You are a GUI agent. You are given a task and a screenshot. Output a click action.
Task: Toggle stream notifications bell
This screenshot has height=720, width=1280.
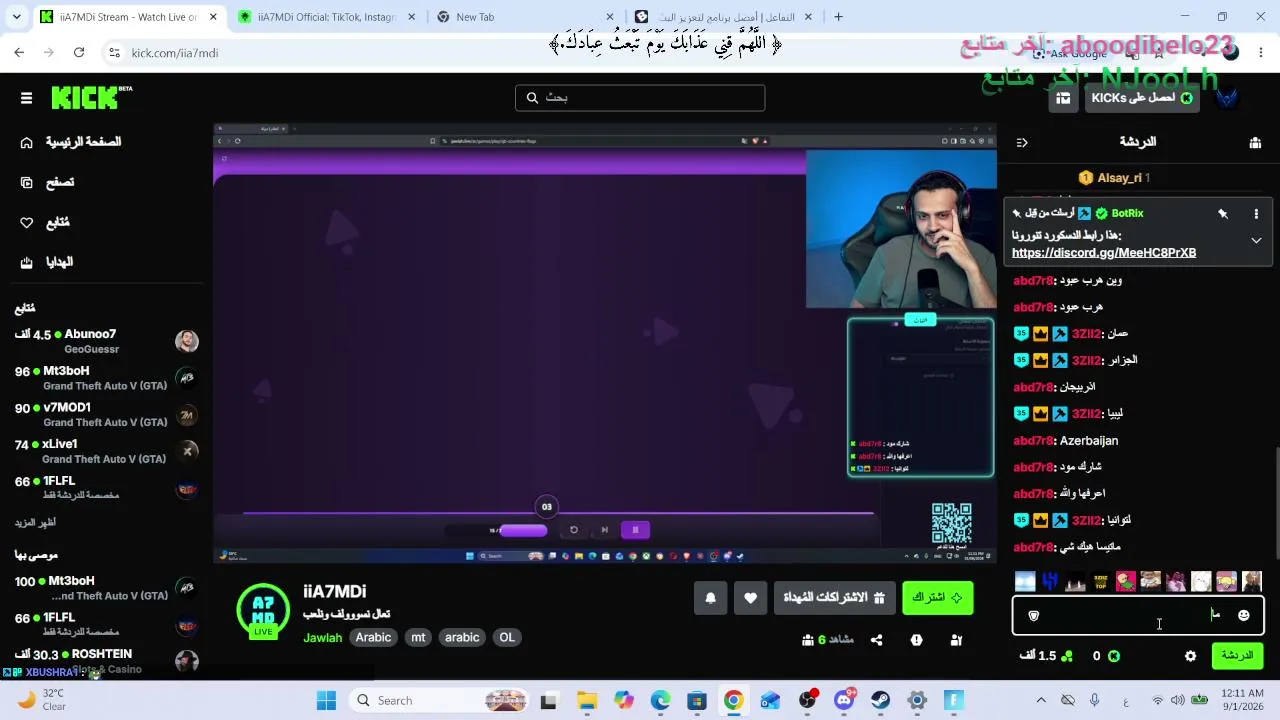pos(711,597)
